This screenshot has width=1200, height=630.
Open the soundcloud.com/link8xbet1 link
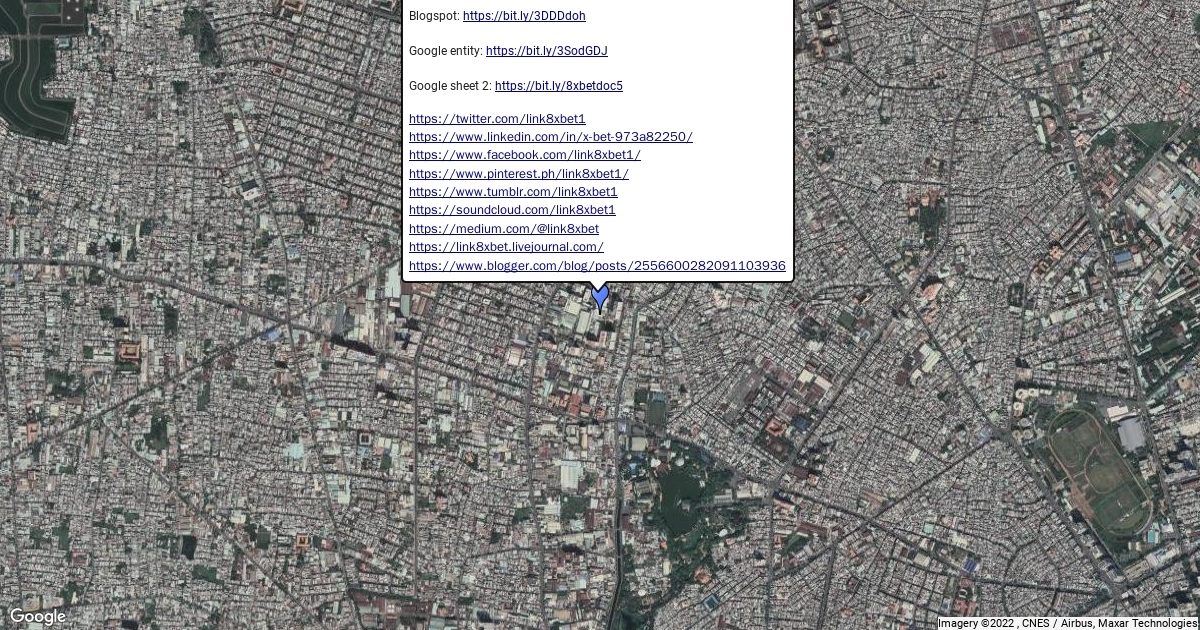click(512, 210)
